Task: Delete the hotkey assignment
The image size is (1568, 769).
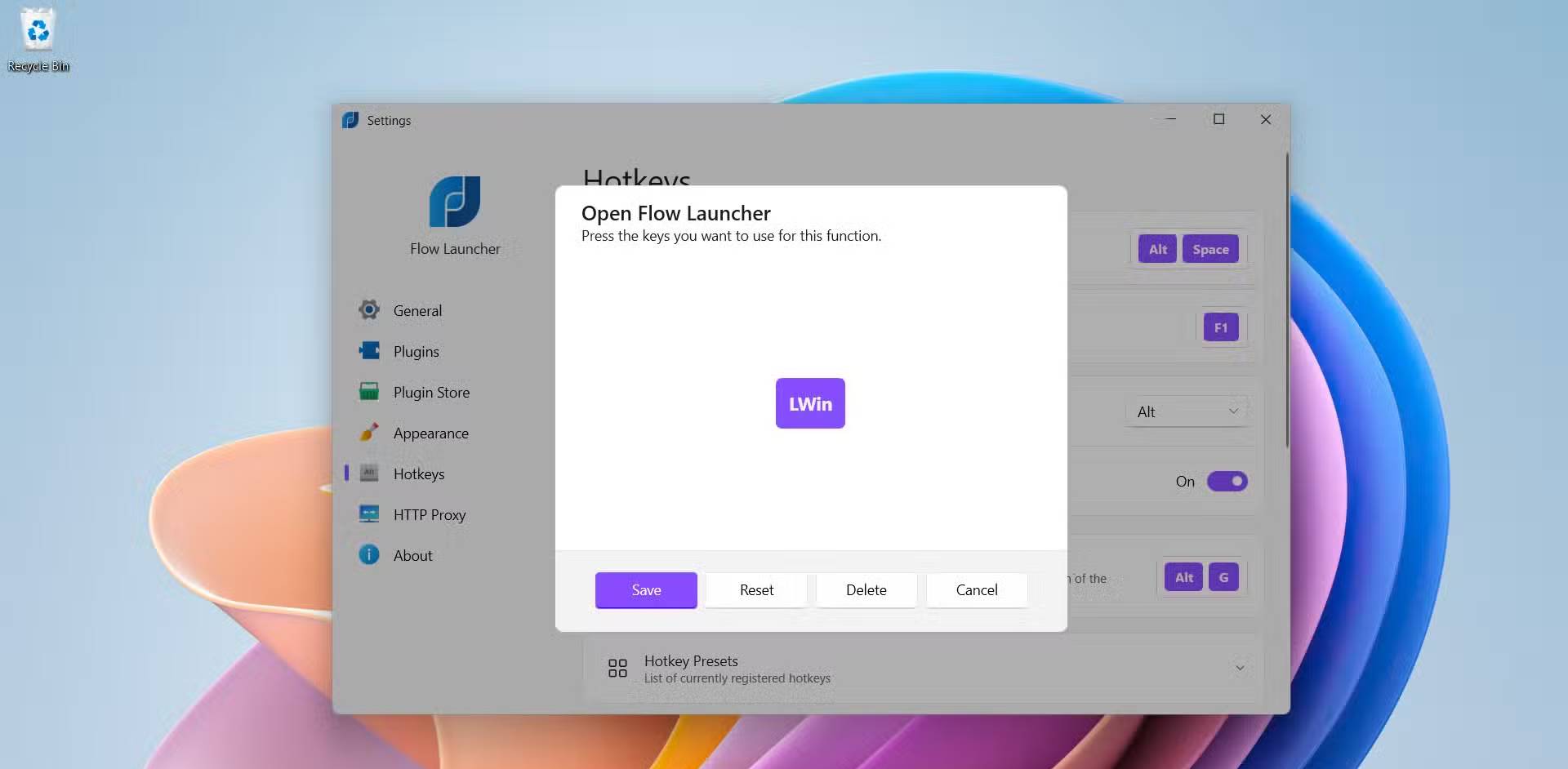Action: pyautogui.click(x=866, y=590)
